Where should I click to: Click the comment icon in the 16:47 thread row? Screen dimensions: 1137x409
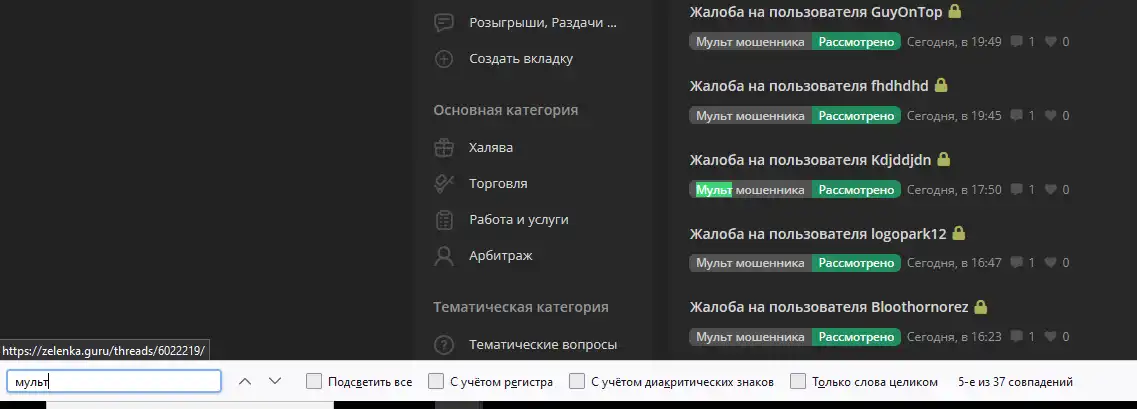1017,263
